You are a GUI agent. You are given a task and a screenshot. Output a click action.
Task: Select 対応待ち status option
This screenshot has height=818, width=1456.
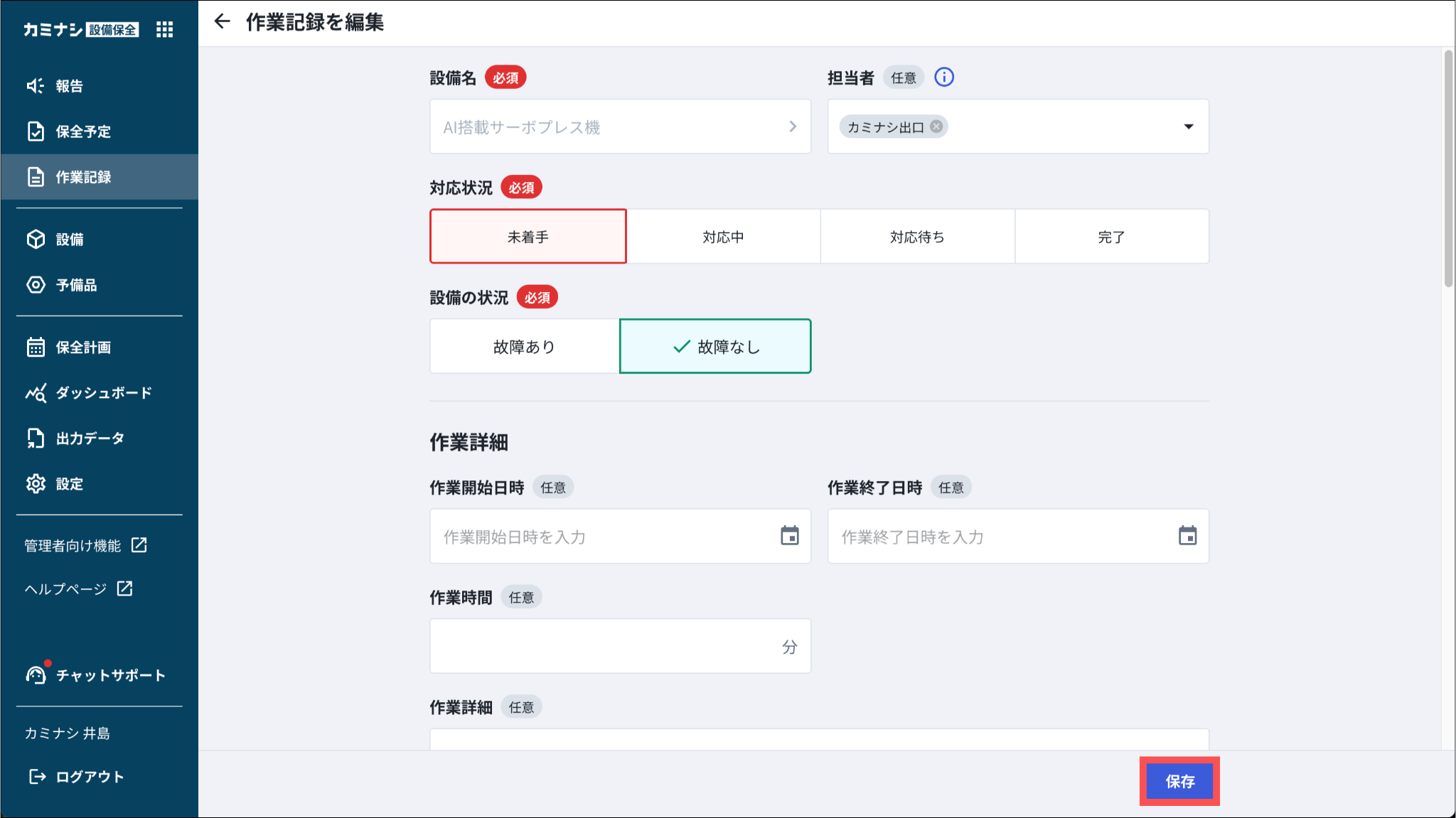[917, 237]
